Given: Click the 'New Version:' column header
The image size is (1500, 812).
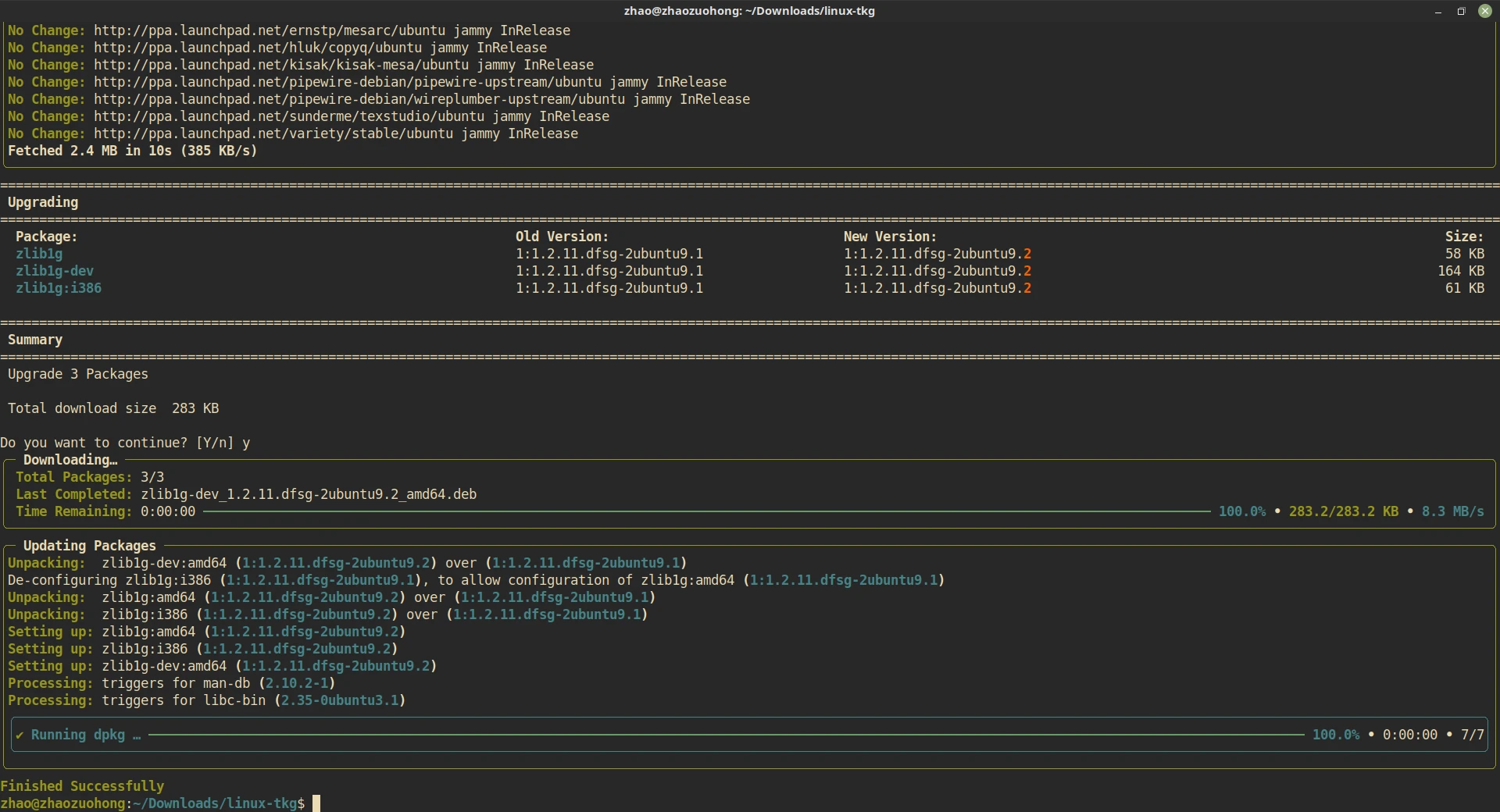Looking at the screenshot, I should (890, 237).
